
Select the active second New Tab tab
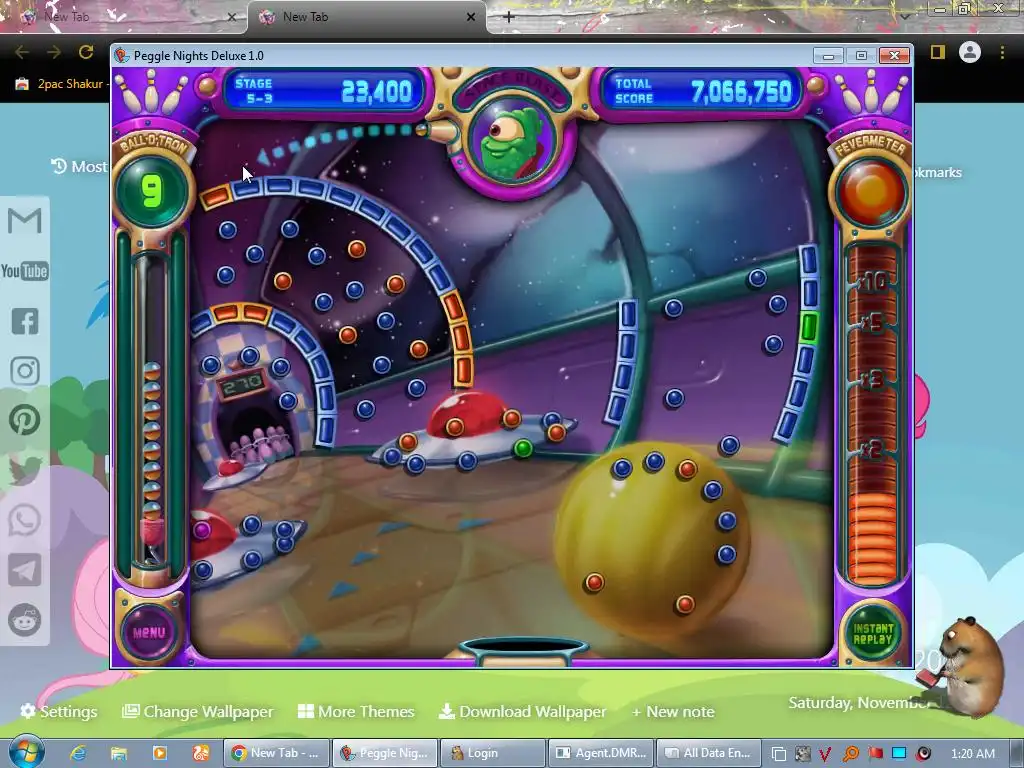[x=367, y=17]
